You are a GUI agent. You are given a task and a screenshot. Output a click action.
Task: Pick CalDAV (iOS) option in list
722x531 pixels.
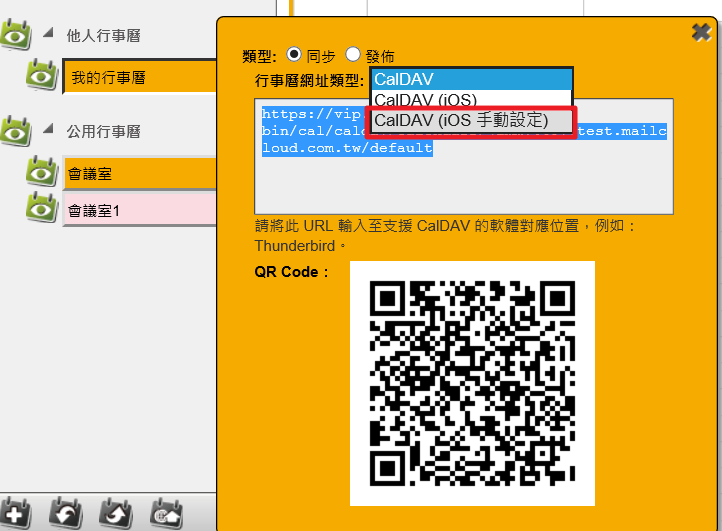point(472,99)
